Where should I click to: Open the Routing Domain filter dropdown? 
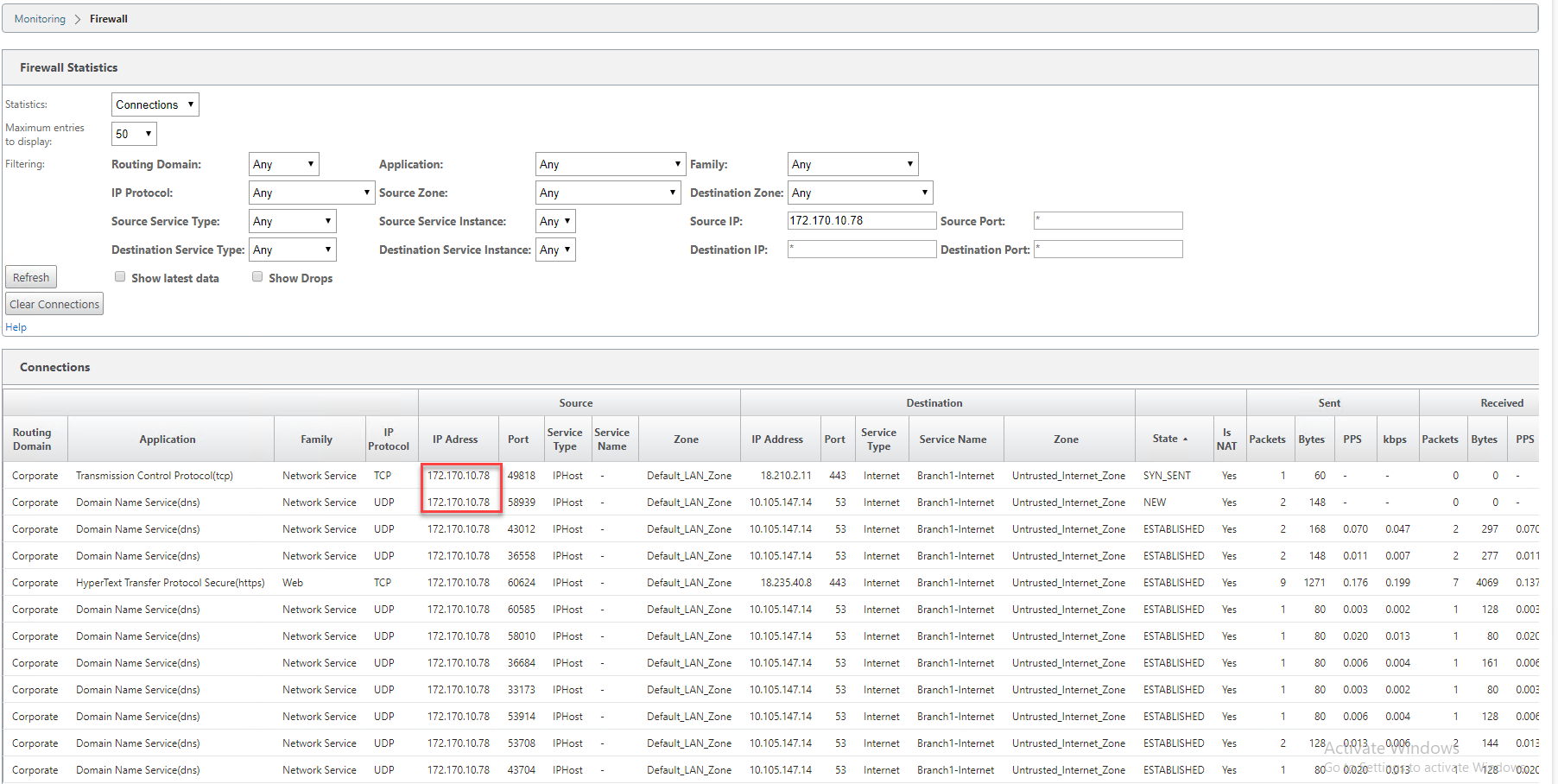284,164
